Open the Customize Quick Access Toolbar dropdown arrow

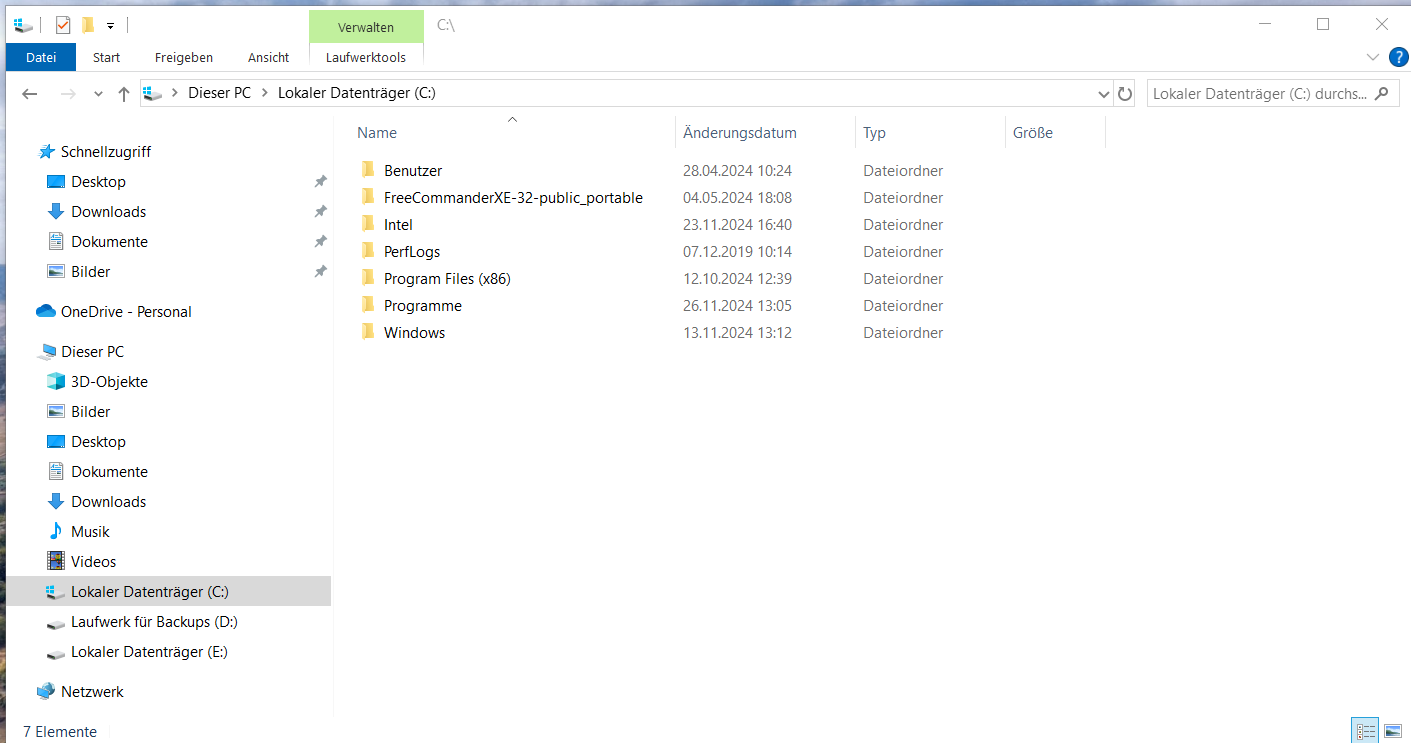pyautogui.click(x=110, y=26)
